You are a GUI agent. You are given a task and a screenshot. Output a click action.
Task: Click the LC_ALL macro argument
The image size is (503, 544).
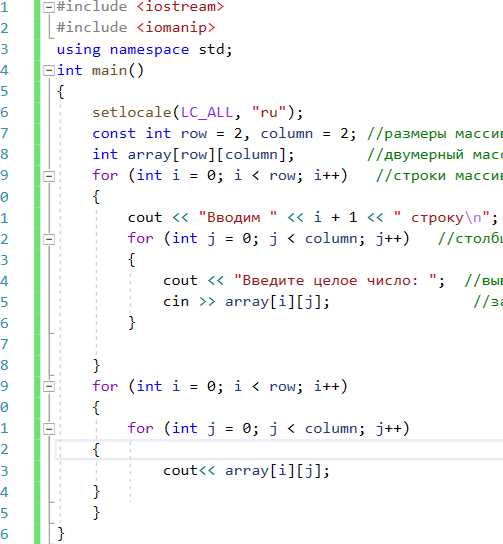[x=207, y=112]
